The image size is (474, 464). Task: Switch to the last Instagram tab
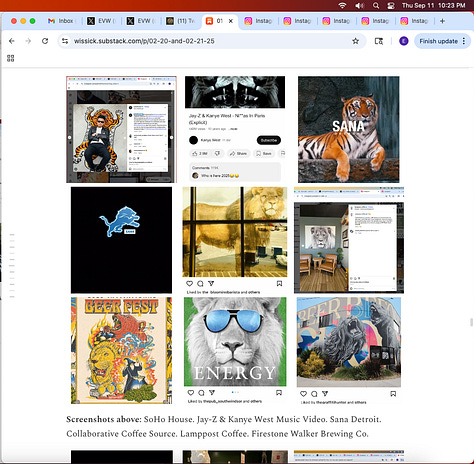414,21
